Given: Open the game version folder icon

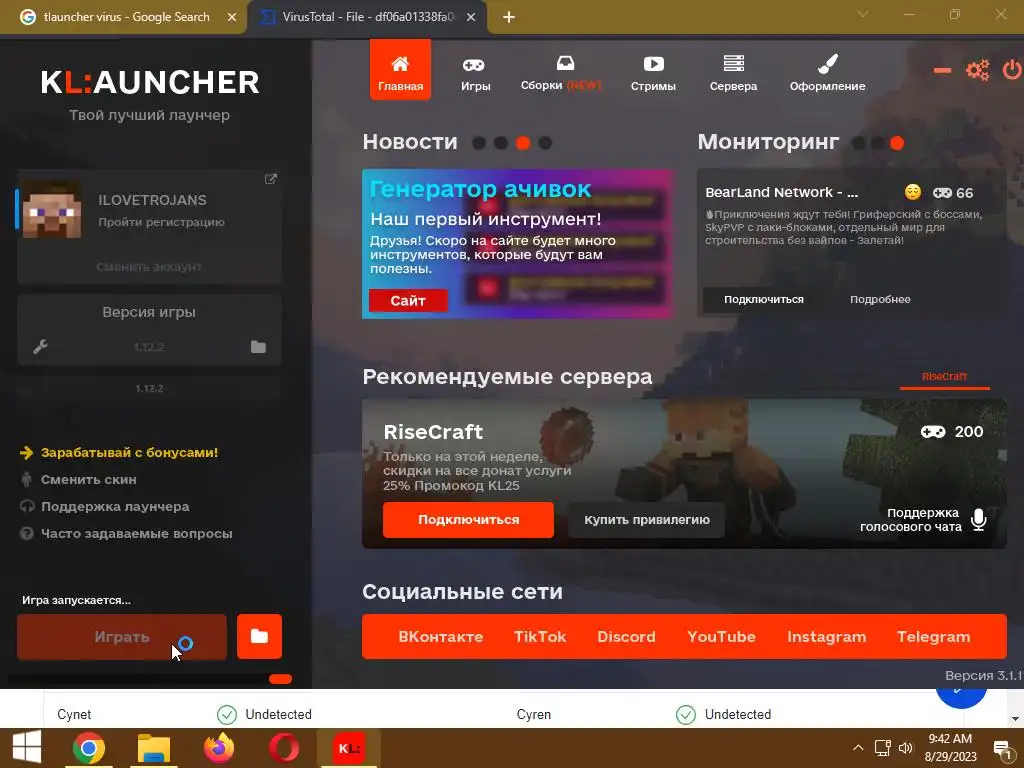Looking at the screenshot, I should tap(258, 347).
